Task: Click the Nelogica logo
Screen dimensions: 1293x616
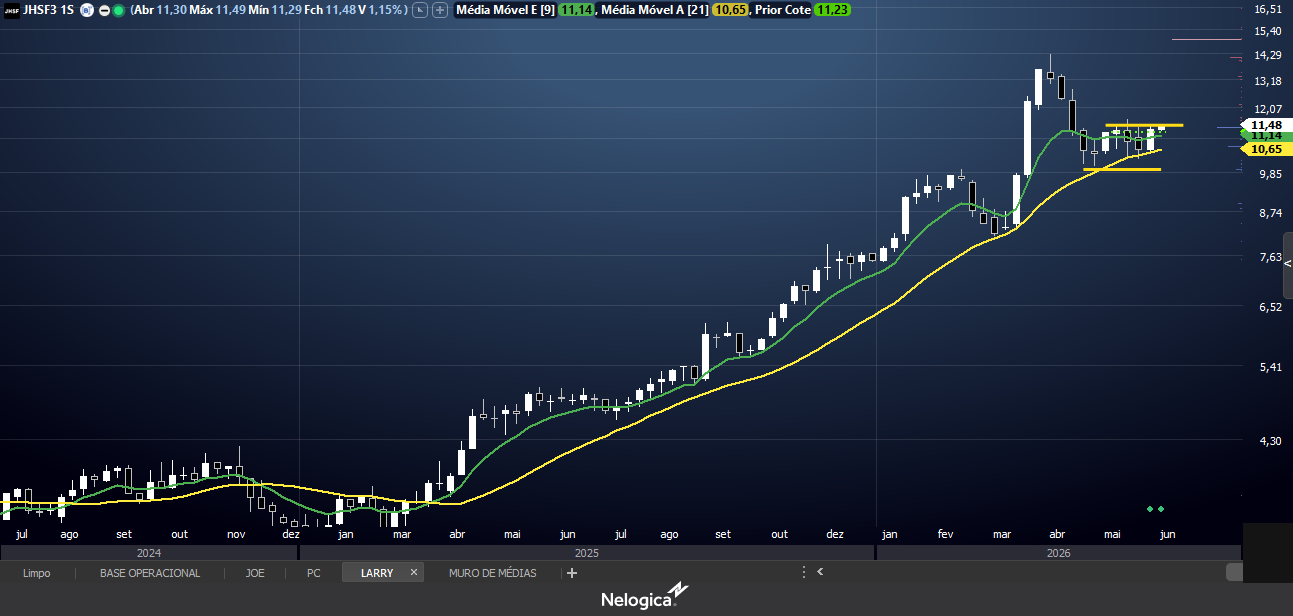Action: pyautogui.click(x=645, y=596)
